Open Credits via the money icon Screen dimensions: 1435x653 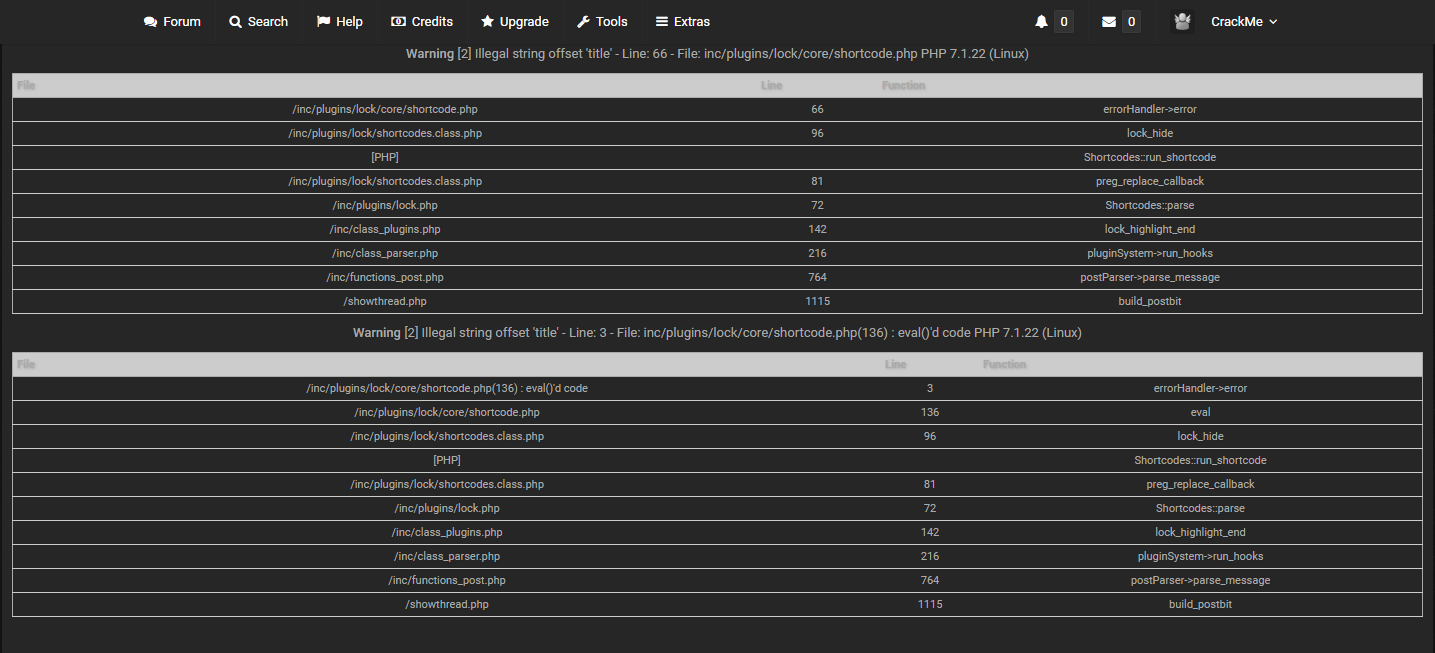point(398,22)
